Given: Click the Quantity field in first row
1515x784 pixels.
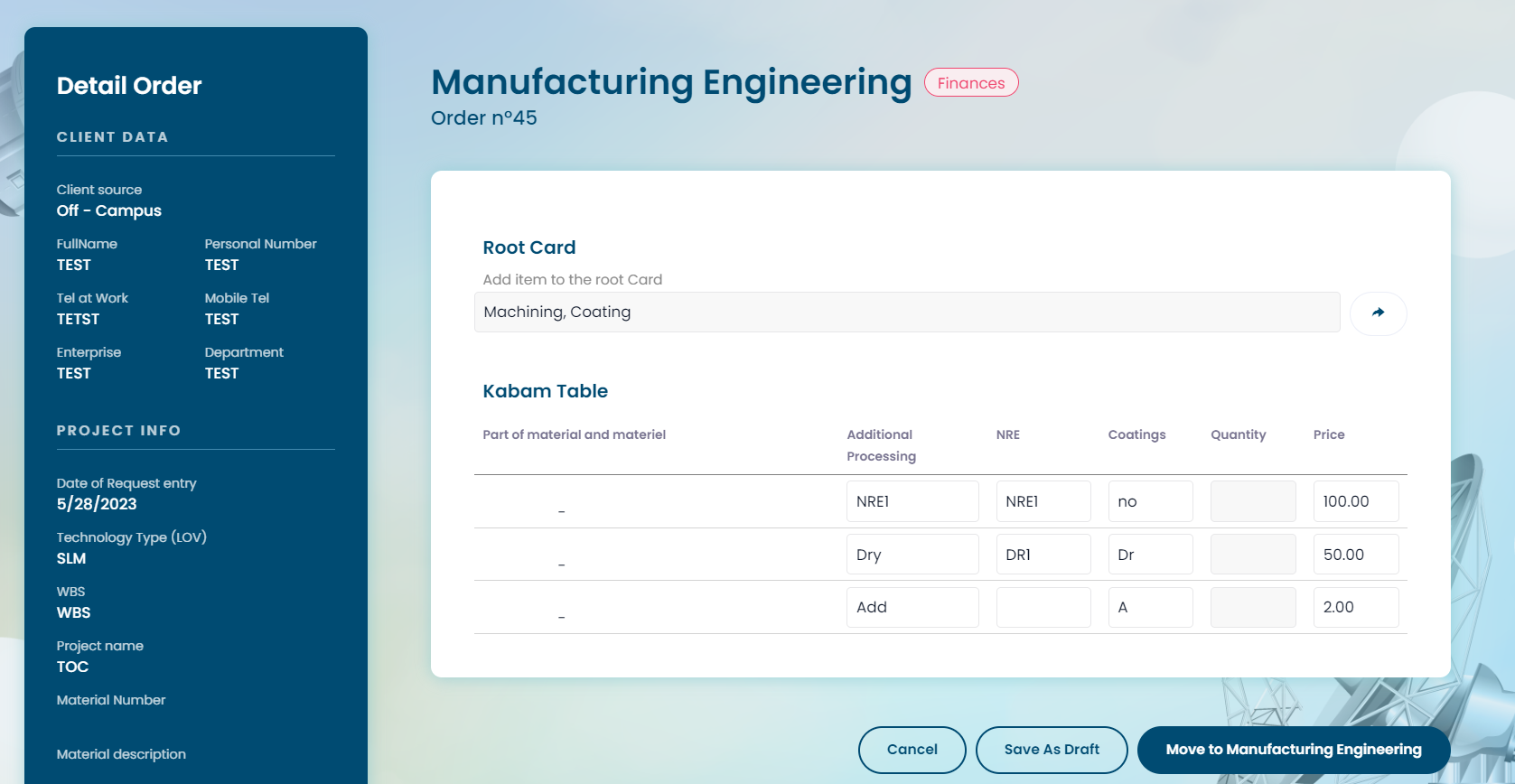Looking at the screenshot, I should (x=1252, y=501).
